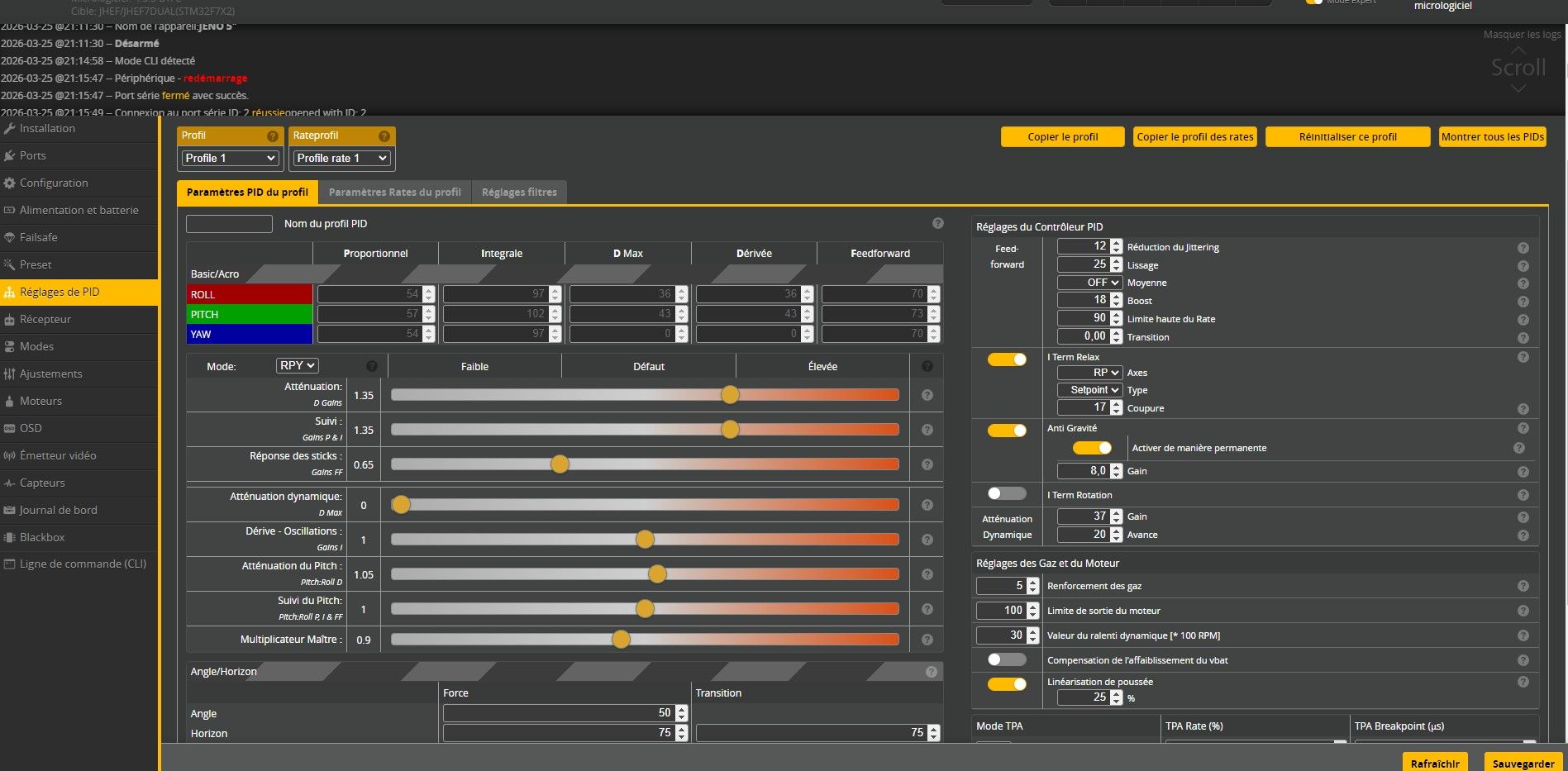Click the help icon beside Rateprofil header
The width and height of the screenshot is (1568, 771).
pyautogui.click(x=384, y=136)
